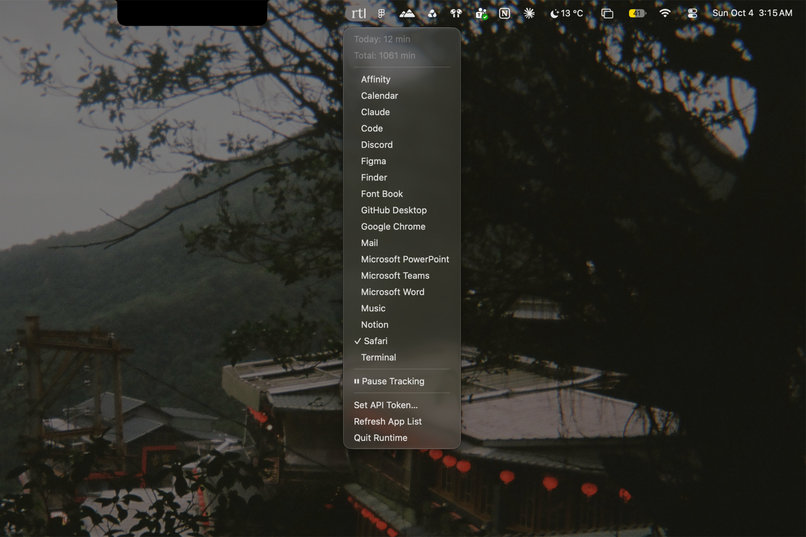This screenshot has height=537, width=806.
Task: Choose Music from the app list
Action: tap(402, 308)
